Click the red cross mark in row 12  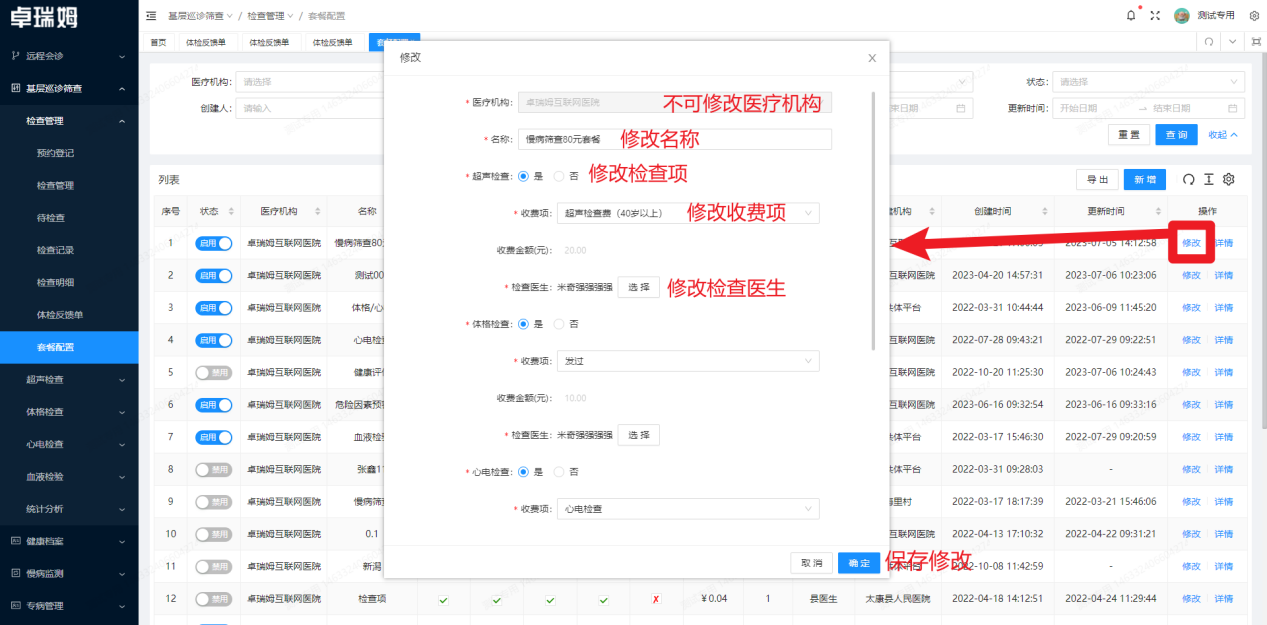click(x=656, y=599)
